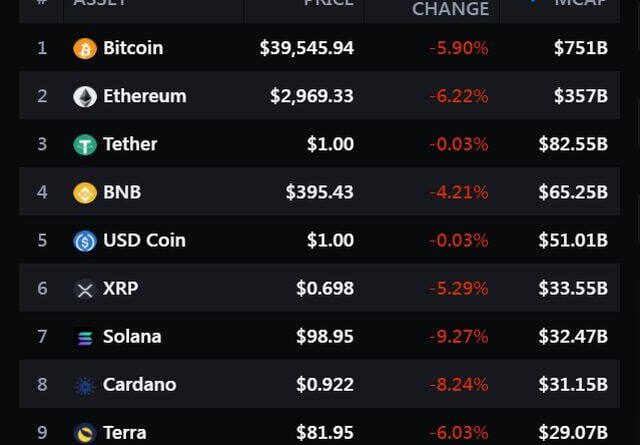
Task: Click USD Coin's $51.01B market cap
Action: 573,240
